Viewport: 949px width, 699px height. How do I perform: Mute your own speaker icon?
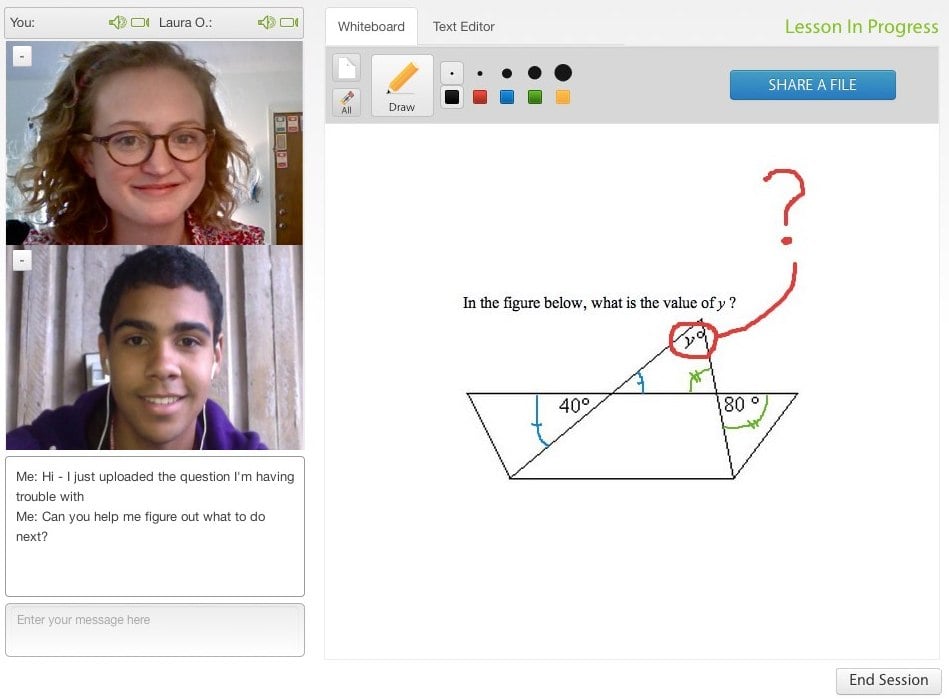click(x=117, y=22)
